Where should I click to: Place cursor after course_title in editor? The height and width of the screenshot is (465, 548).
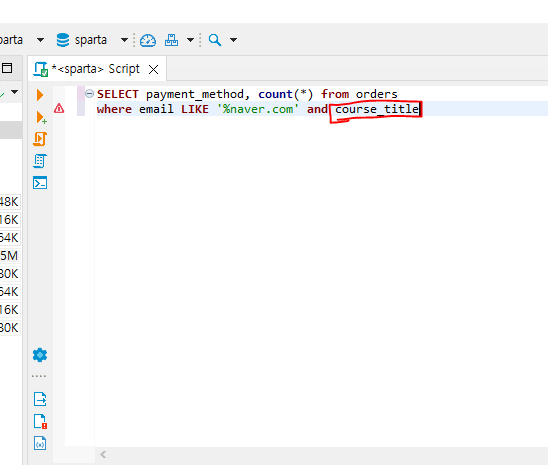(419, 109)
